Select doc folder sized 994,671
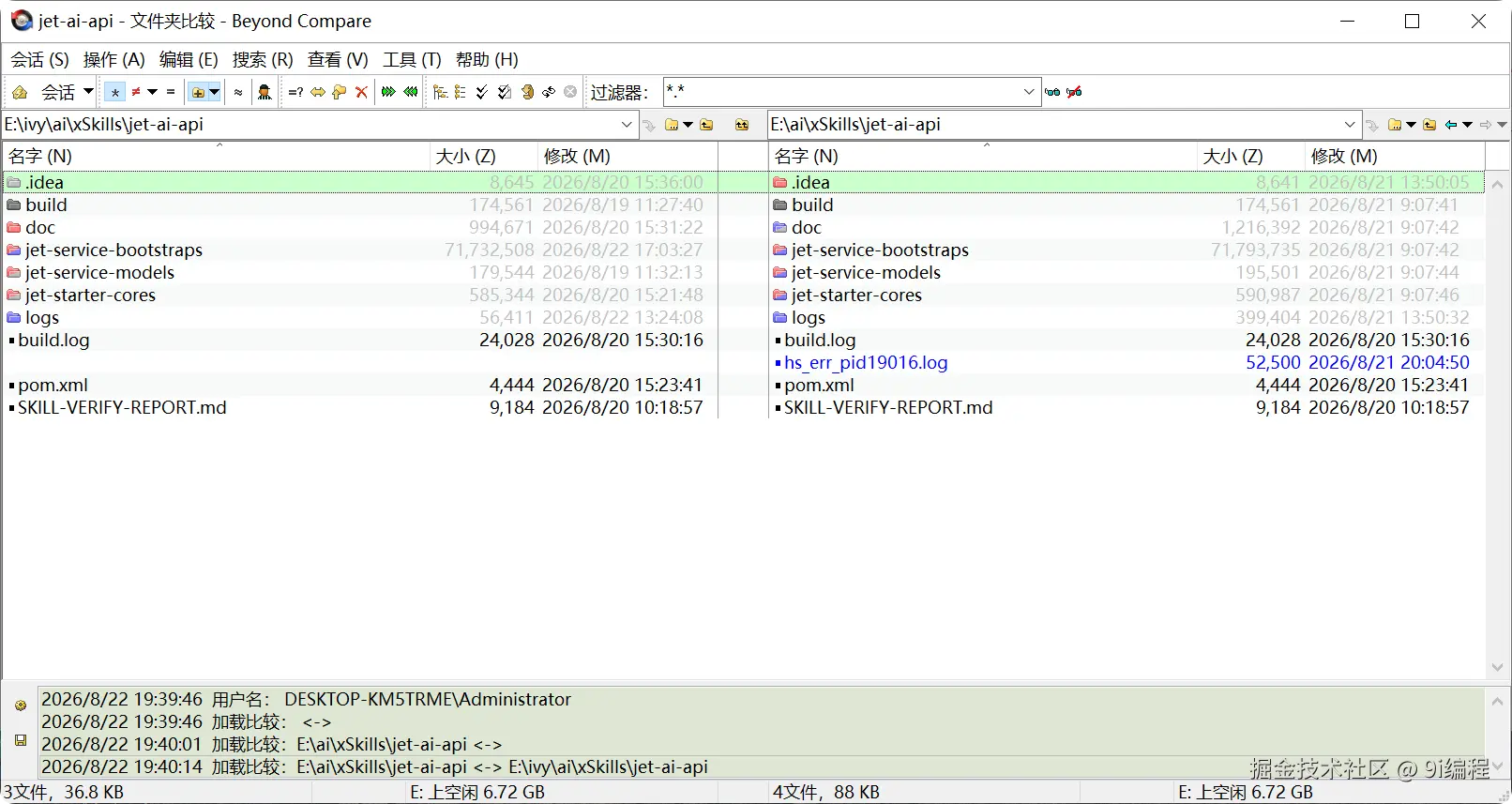This screenshot has width=1512, height=804. (40, 228)
